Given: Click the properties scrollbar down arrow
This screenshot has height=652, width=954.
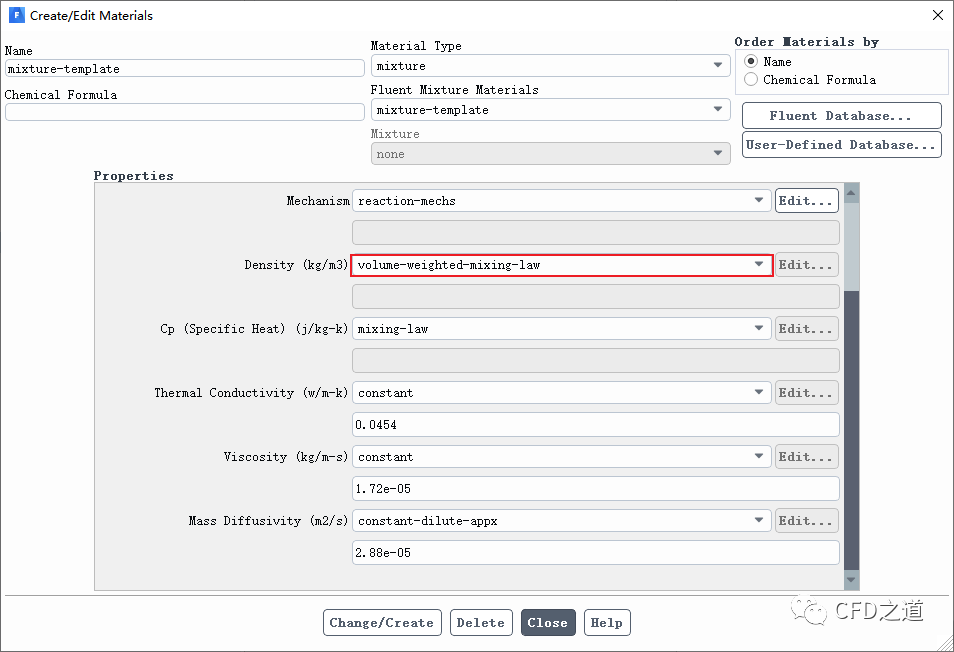Looking at the screenshot, I should point(851,580).
